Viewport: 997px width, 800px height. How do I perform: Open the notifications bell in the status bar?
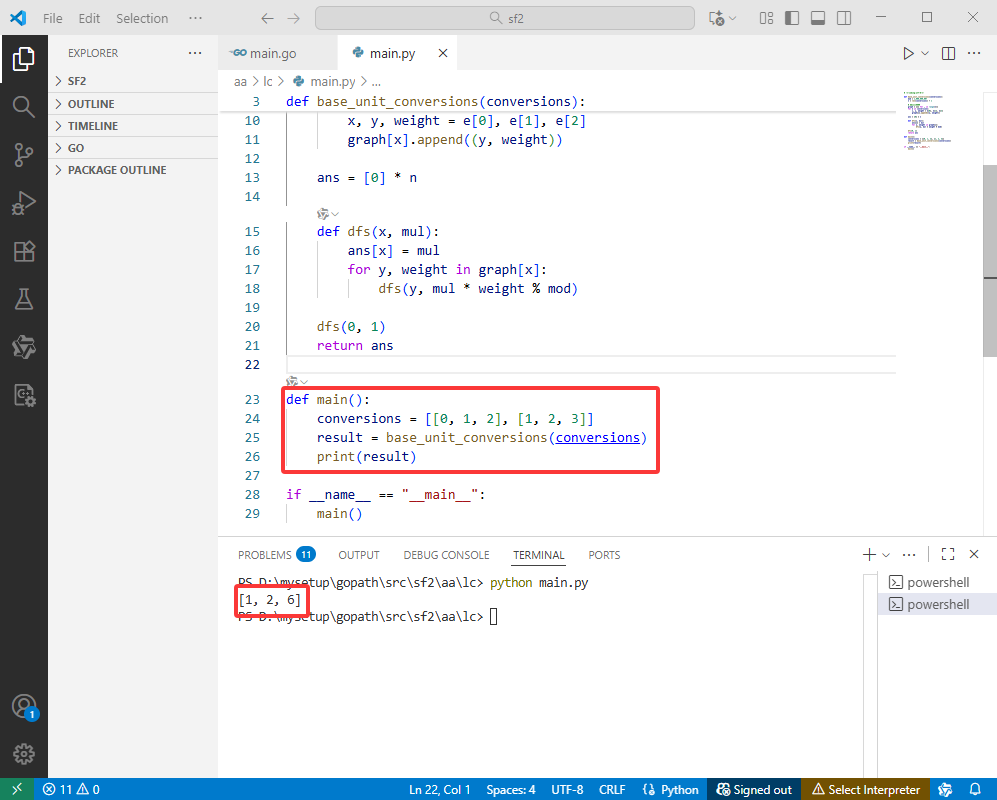tap(975, 789)
